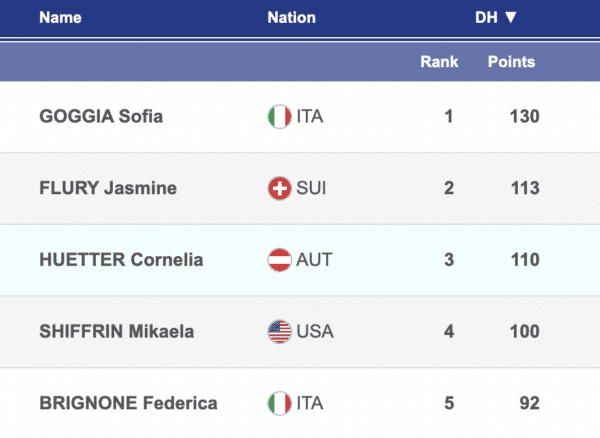Image resolution: width=600 pixels, height=438 pixels.
Task: Click the USA nation code
Action: 314,332
